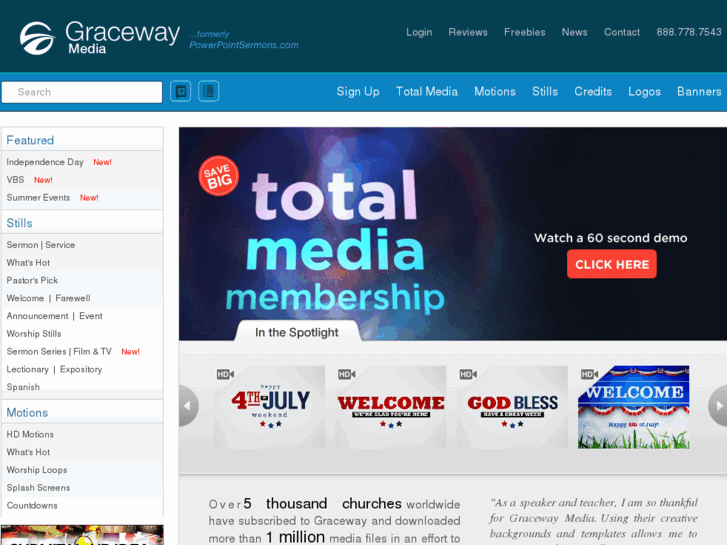727x545 pixels.
Task: Open Independence Day in the sidebar
Action: 45,162
